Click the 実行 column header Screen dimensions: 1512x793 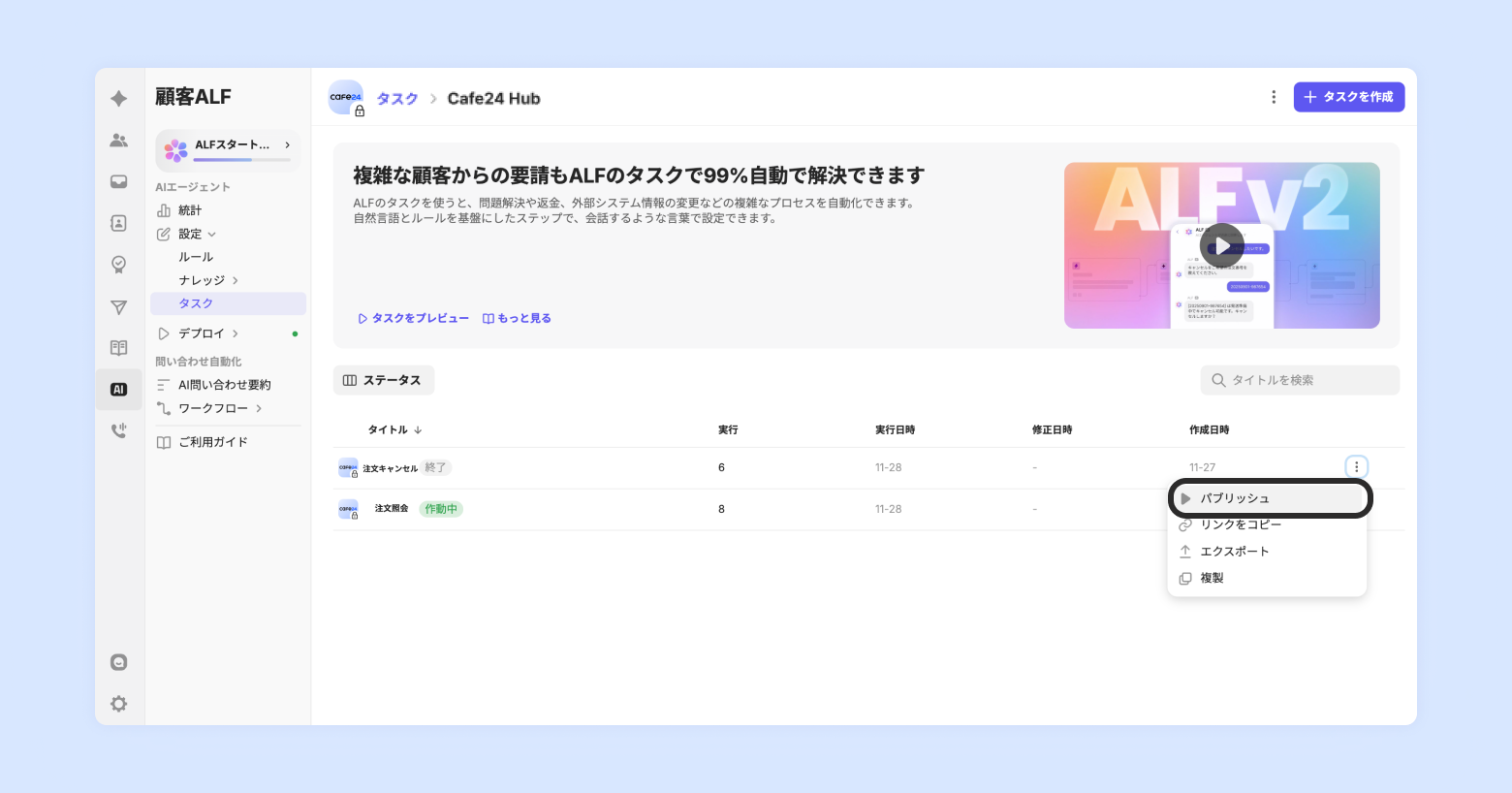[728, 429]
